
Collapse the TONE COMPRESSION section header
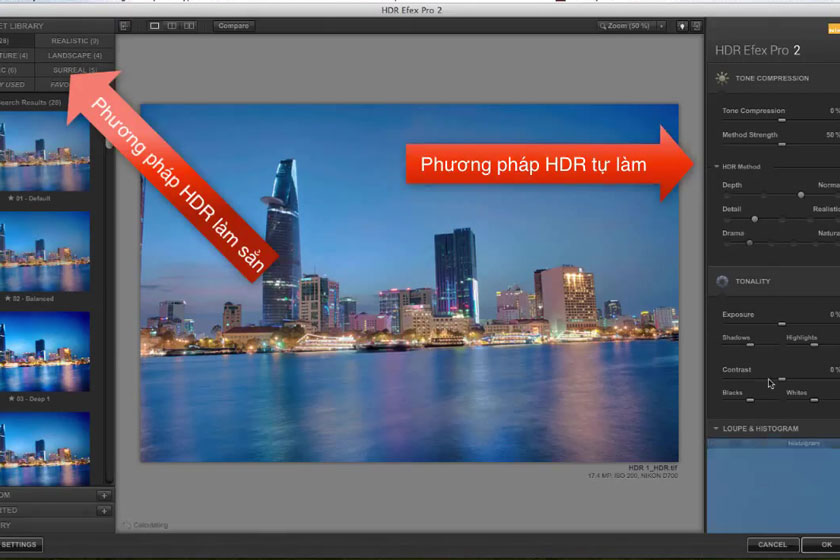point(774,78)
